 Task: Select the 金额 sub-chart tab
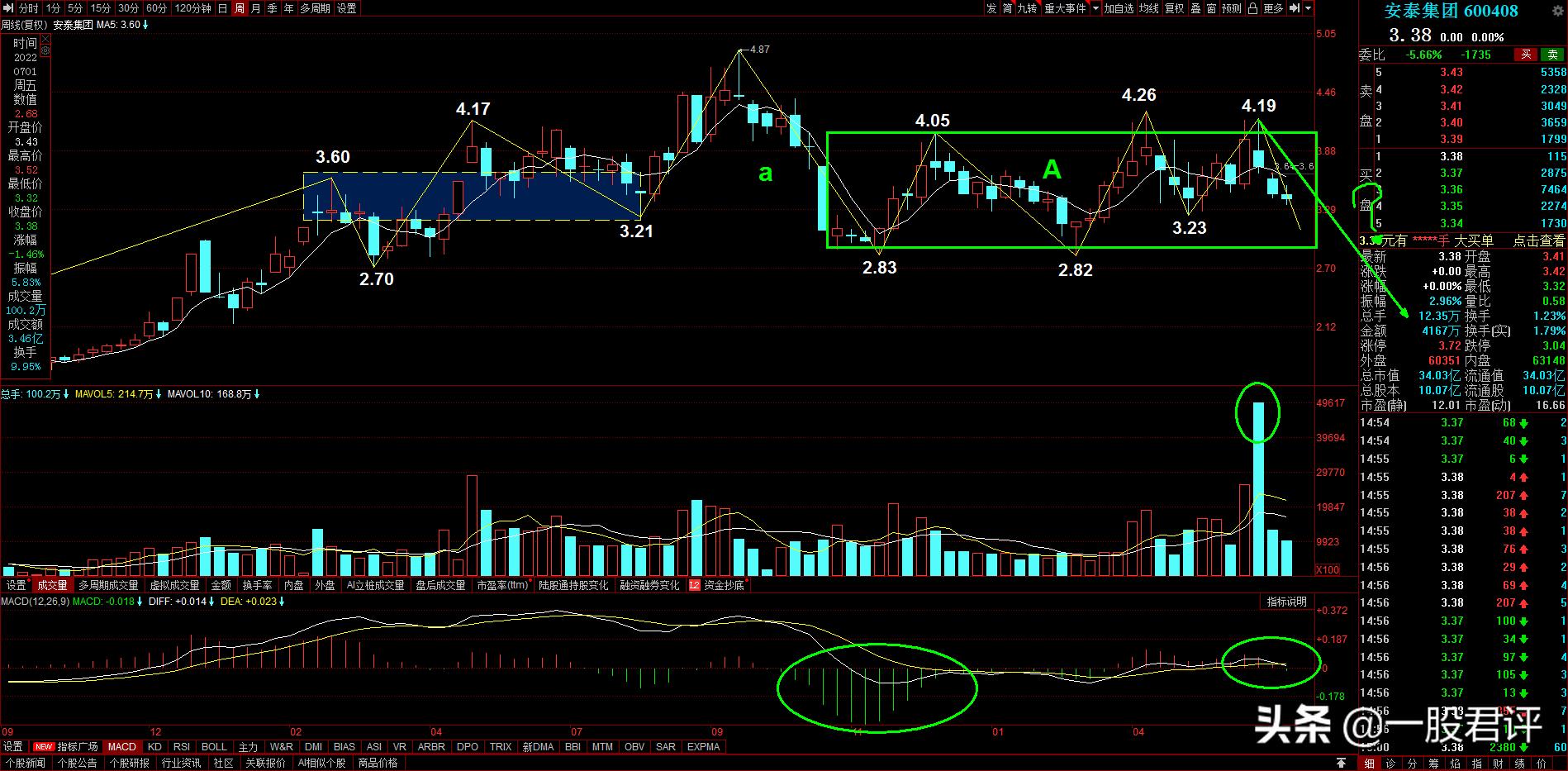click(x=221, y=585)
